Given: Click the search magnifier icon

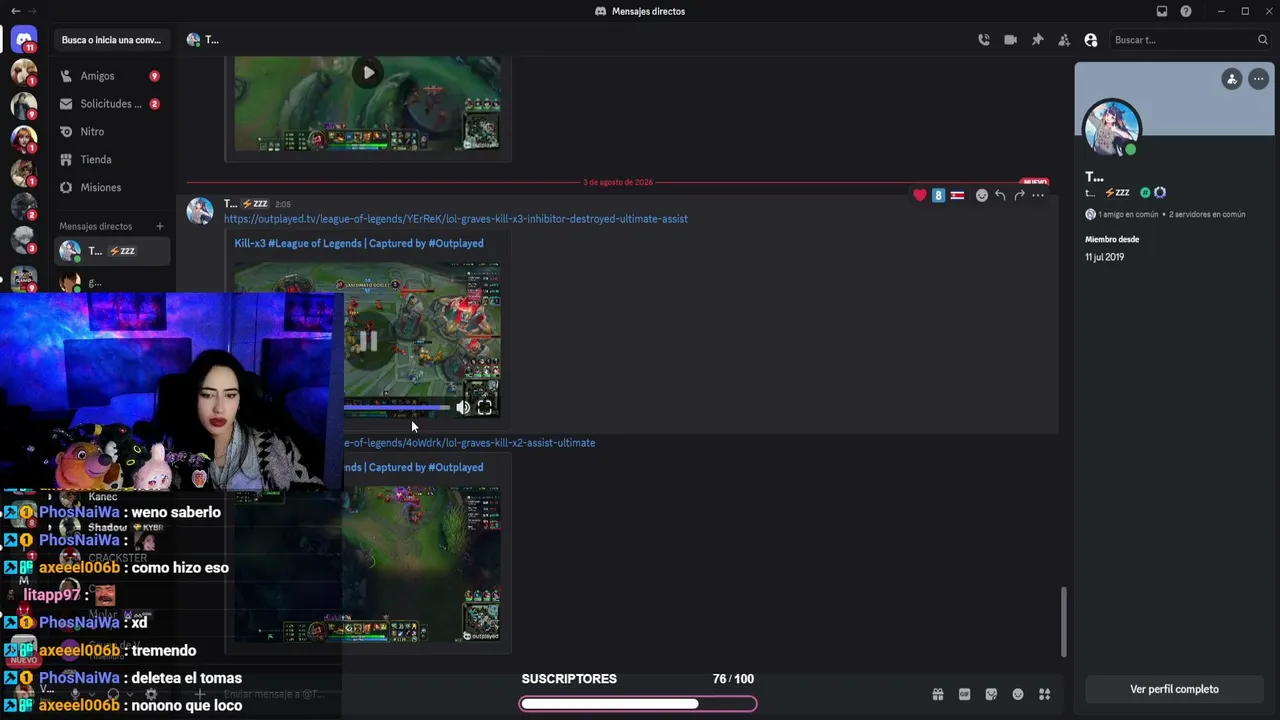Looking at the screenshot, I should point(1263,40).
